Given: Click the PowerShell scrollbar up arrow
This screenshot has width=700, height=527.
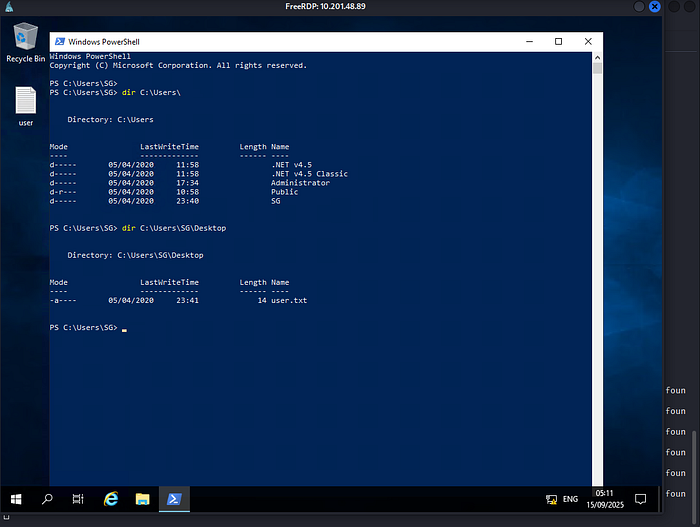Looking at the screenshot, I should point(597,57).
